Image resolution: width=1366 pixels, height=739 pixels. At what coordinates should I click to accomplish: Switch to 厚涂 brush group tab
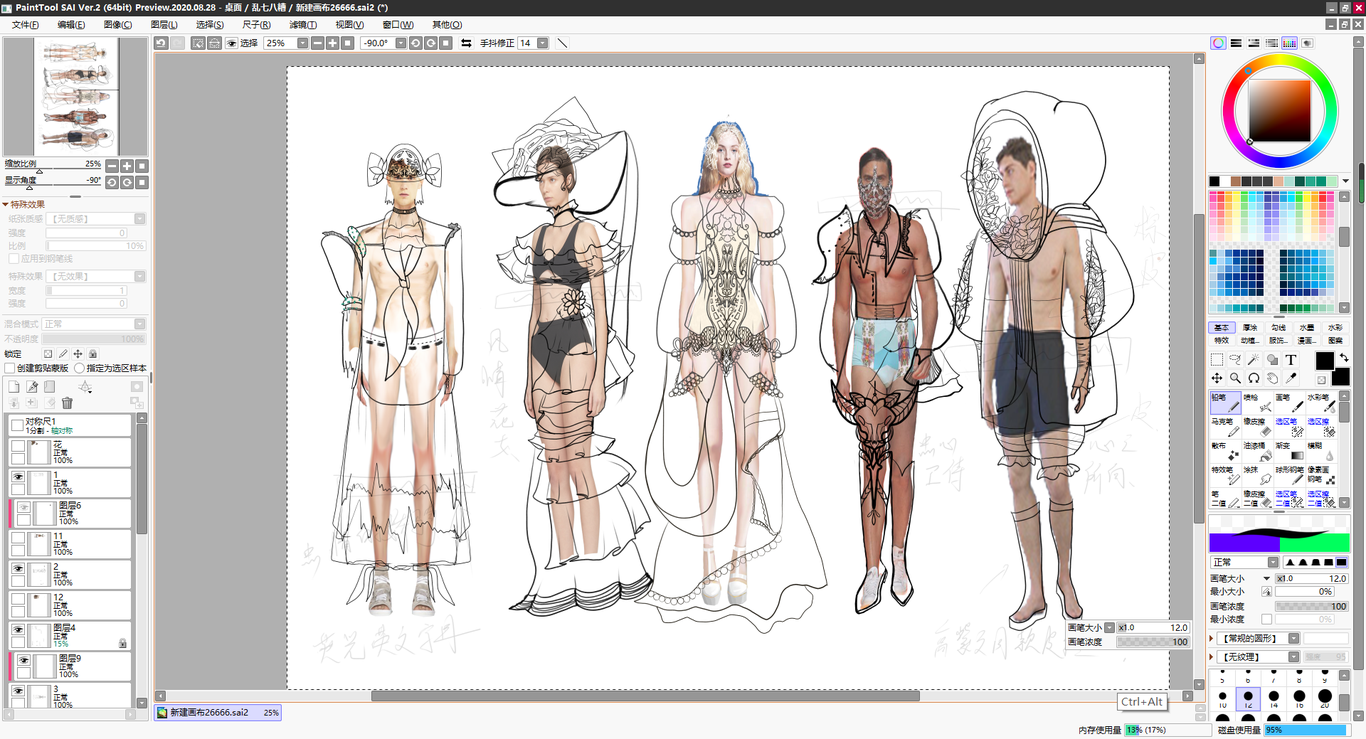pos(1250,327)
